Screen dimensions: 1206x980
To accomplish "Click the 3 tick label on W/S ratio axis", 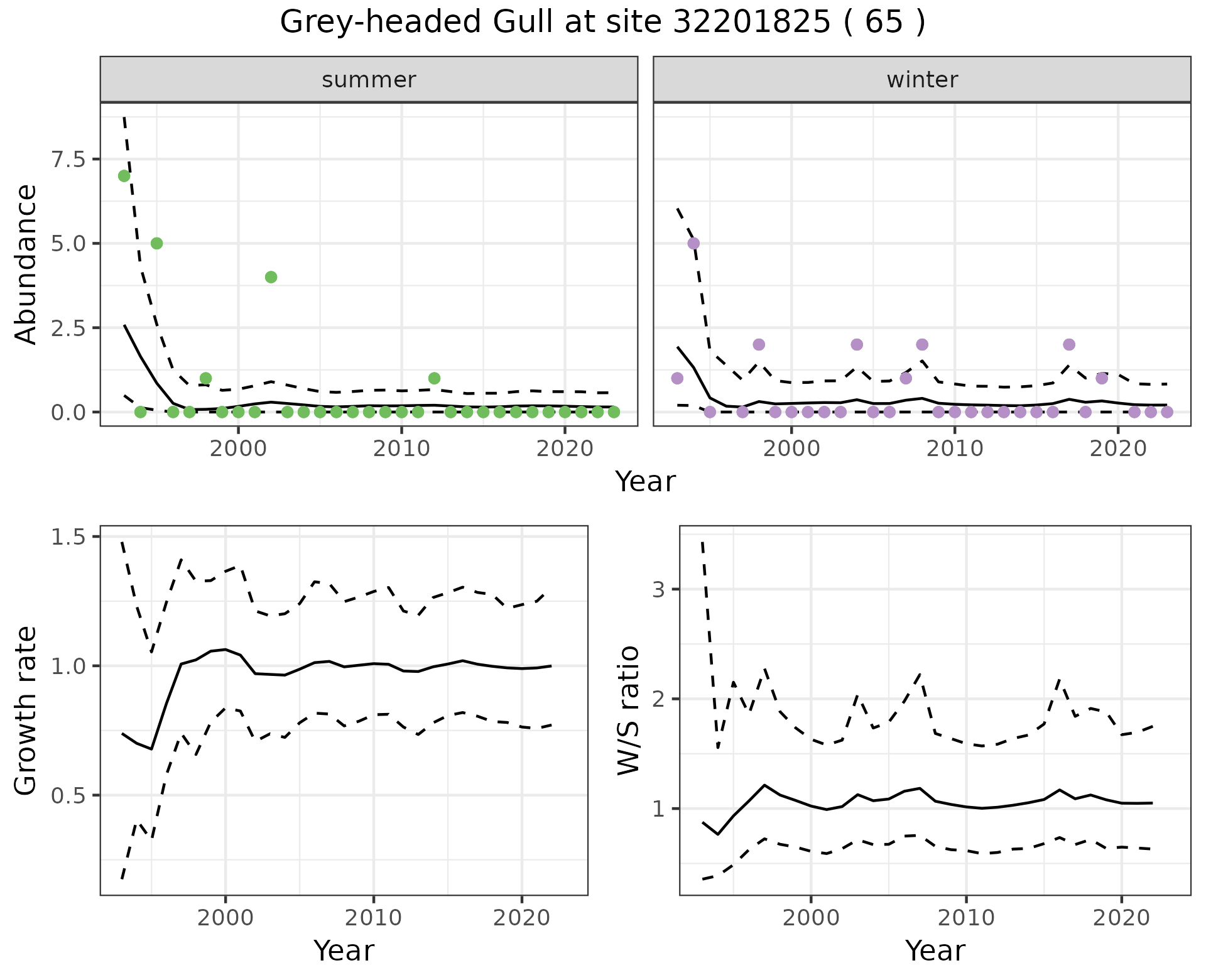I will [x=658, y=590].
